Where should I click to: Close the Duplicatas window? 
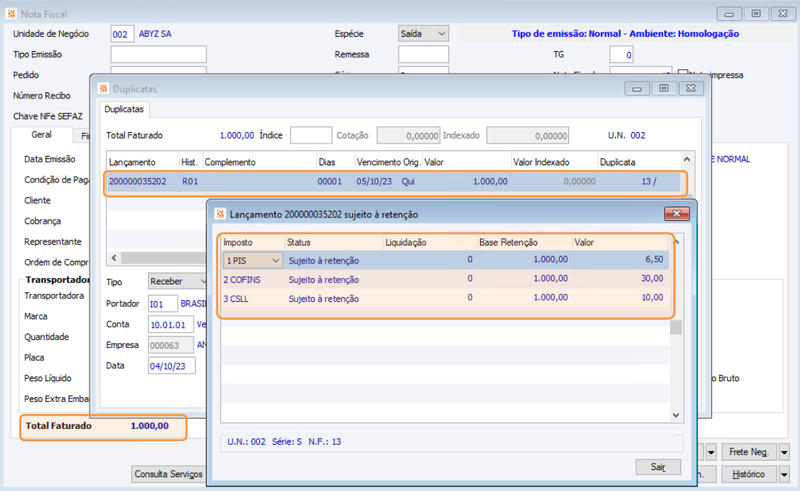[x=691, y=88]
